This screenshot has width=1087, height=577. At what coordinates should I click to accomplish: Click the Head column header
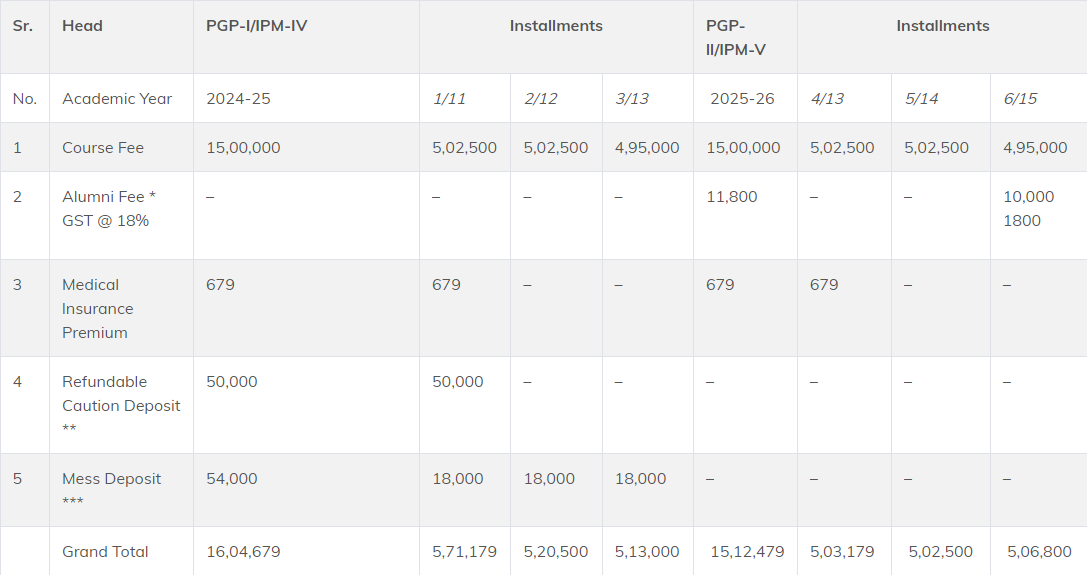(x=82, y=26)
